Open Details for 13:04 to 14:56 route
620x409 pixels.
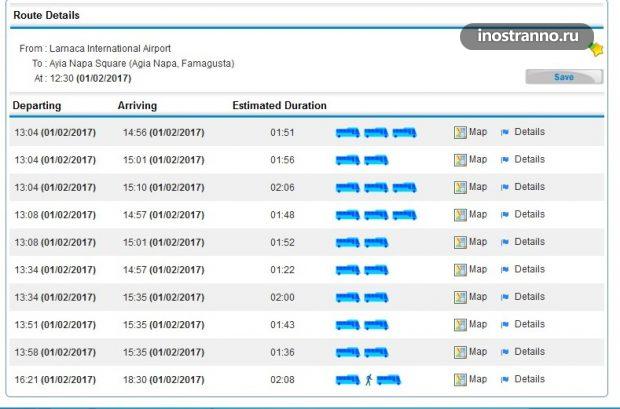529,132
